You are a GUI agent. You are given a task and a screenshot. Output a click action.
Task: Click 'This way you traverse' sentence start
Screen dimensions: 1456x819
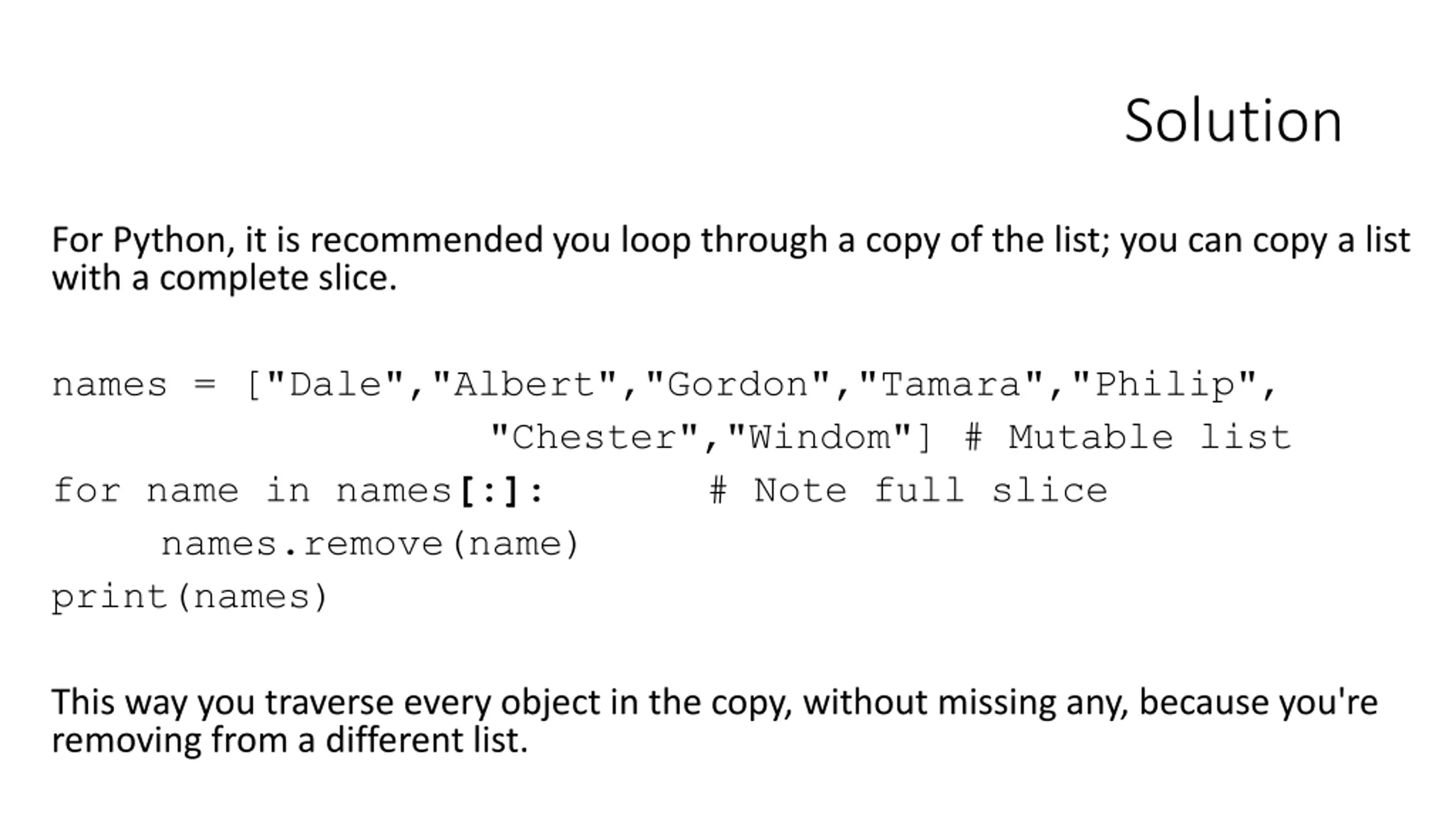tap(222, 703)
